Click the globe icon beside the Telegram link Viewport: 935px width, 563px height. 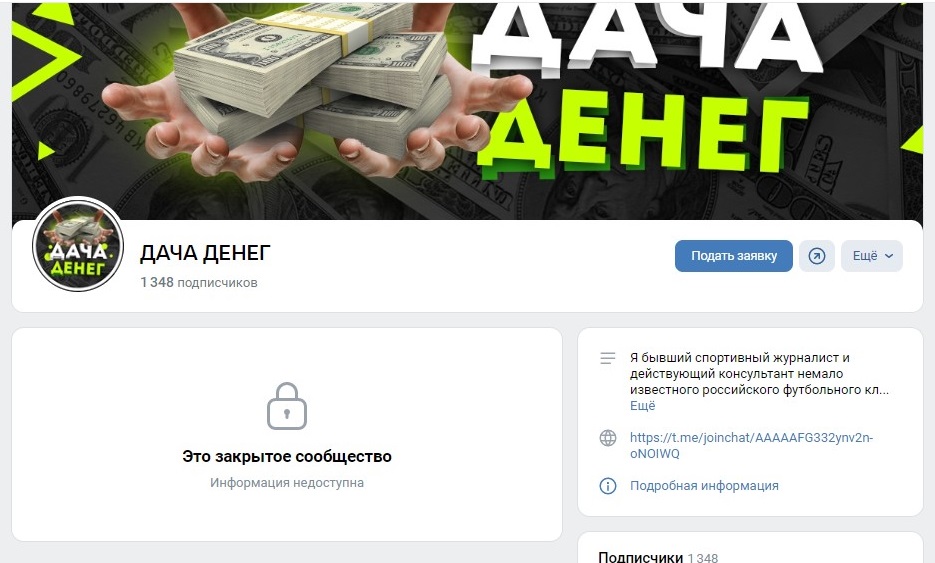pos(608,438)
